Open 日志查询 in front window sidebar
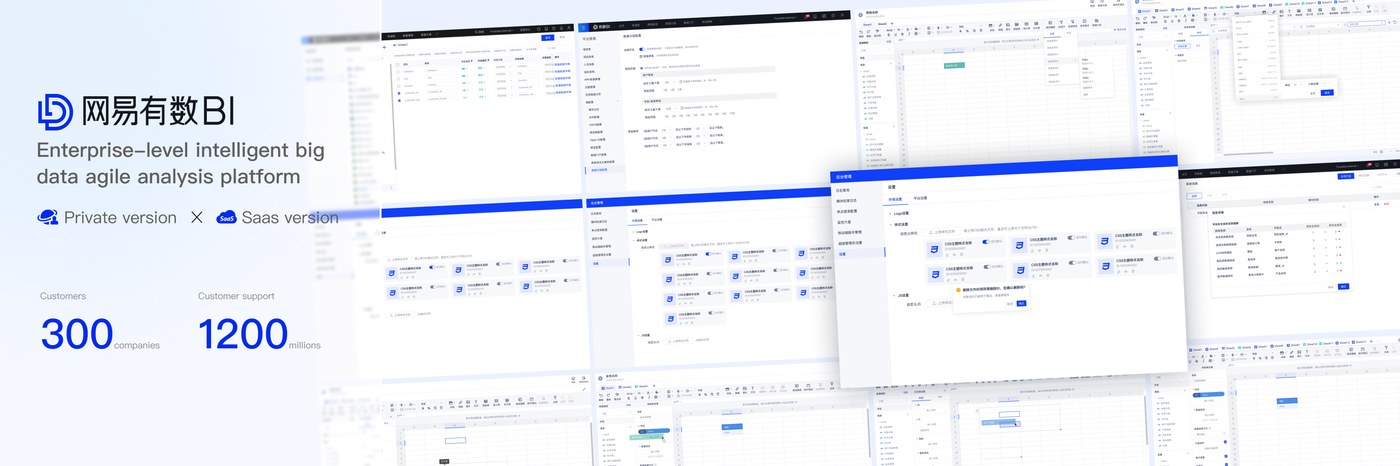This screenshot has width=1400, height=466. pos(843,190)
